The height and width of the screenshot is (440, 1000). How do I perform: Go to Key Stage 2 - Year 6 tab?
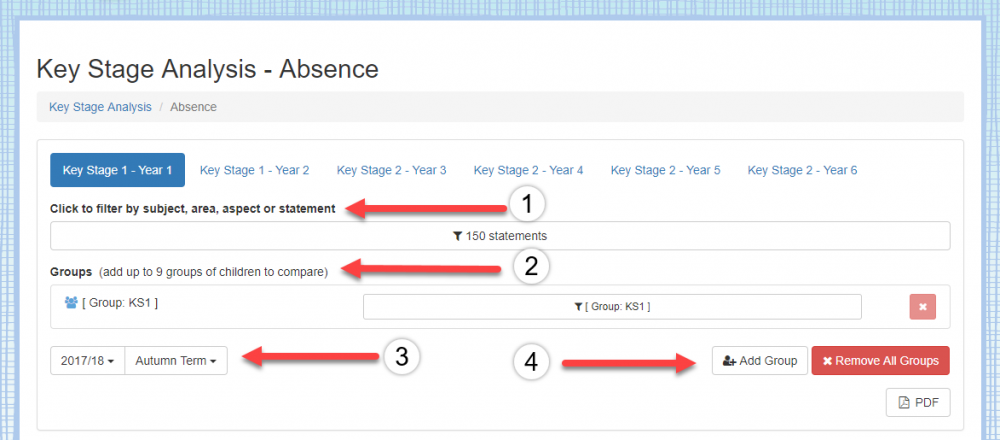pos(802,170)
